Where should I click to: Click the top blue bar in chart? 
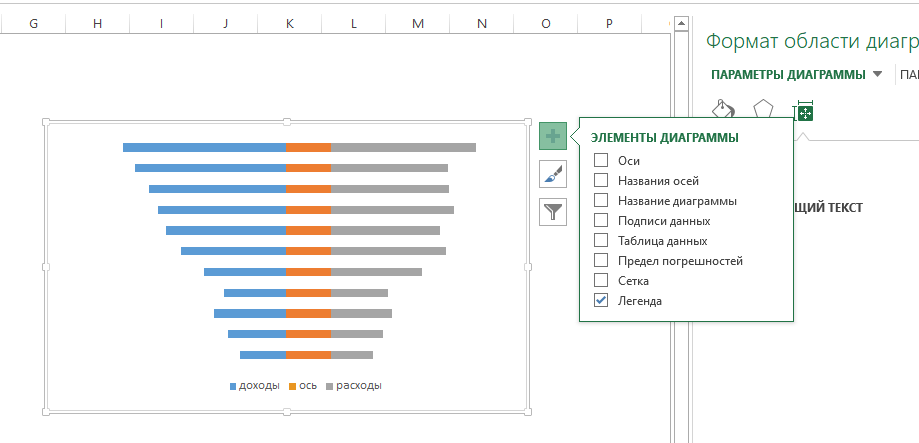[204, 147]
